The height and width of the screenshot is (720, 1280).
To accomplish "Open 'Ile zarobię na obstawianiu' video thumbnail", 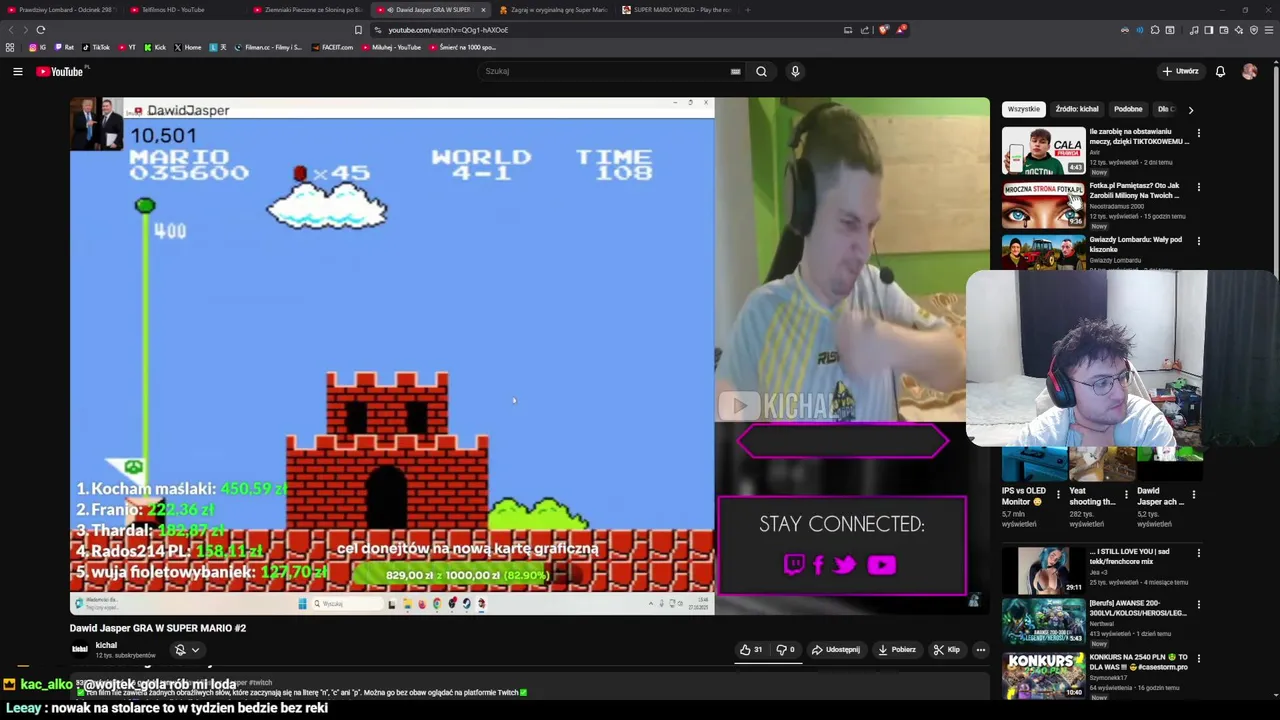I will click(x=1043, y=151).
